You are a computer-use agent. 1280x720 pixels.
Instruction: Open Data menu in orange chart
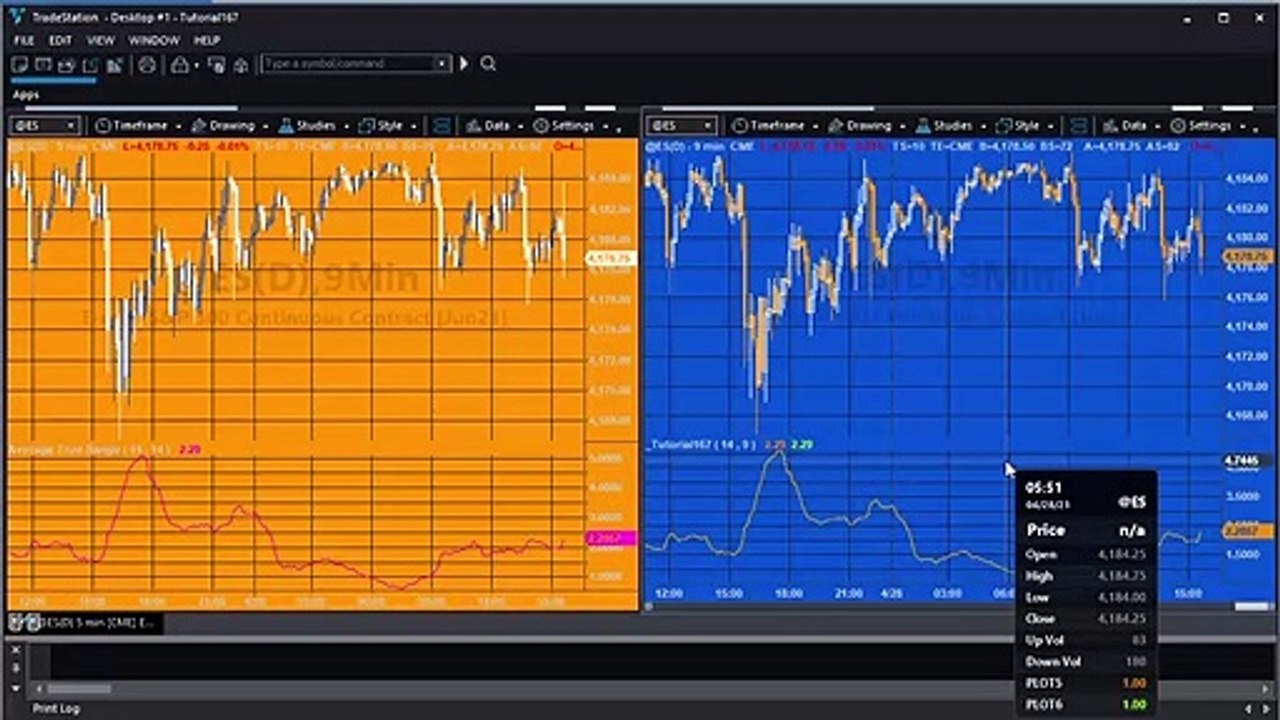tap(497, 126)
